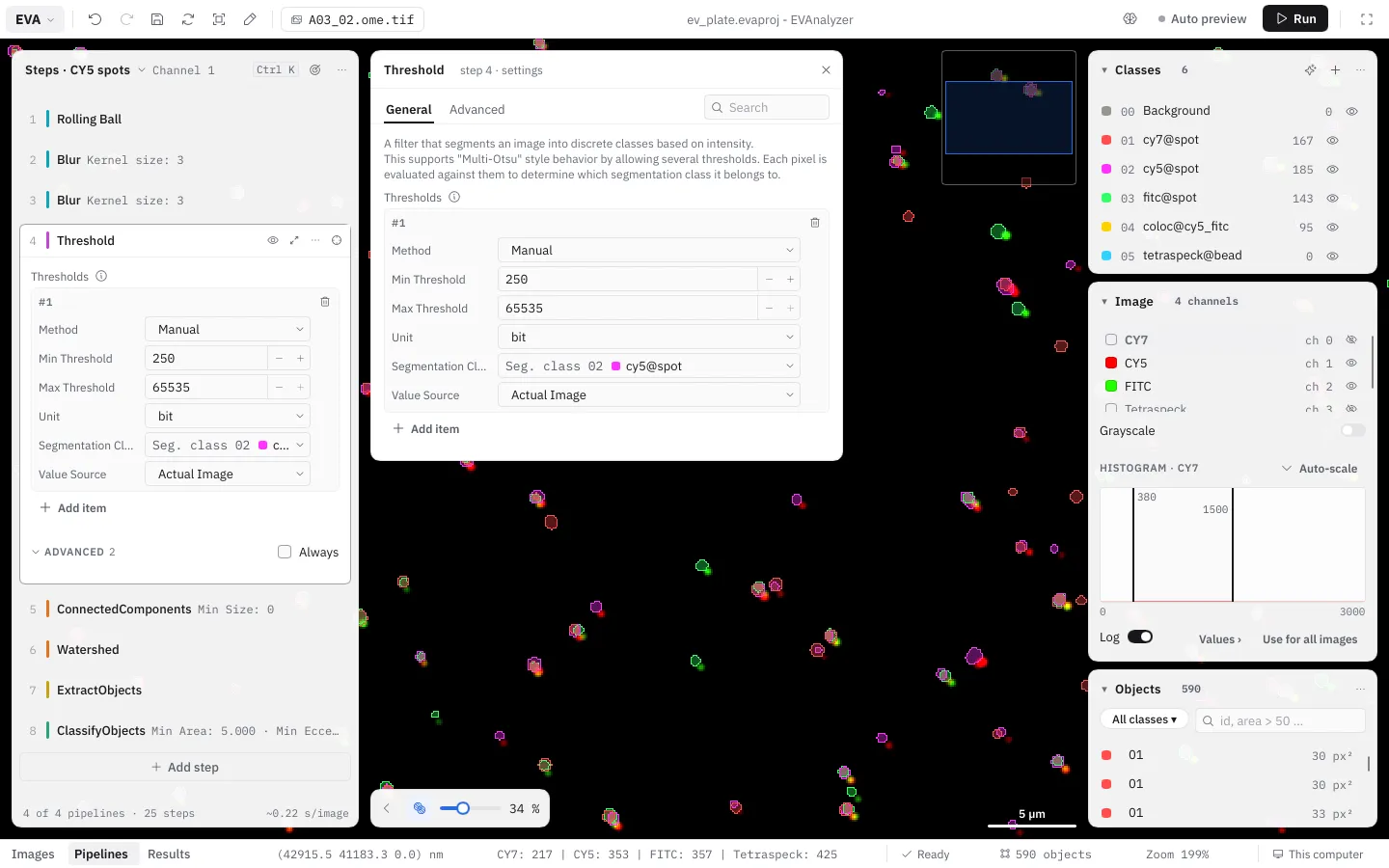Click the refresh arrows icon in the top toolbar

click(x=188, y=19)
